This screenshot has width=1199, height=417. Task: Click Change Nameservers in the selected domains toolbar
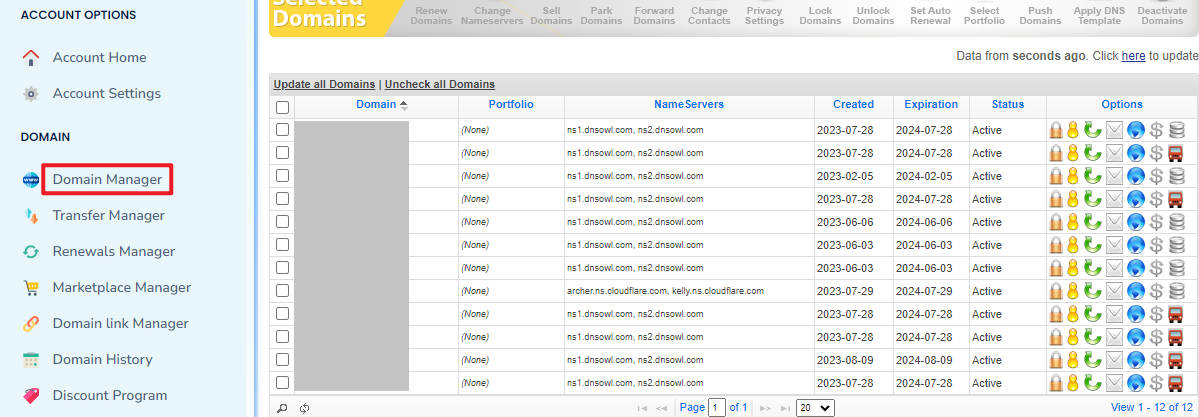pos(492,15)
